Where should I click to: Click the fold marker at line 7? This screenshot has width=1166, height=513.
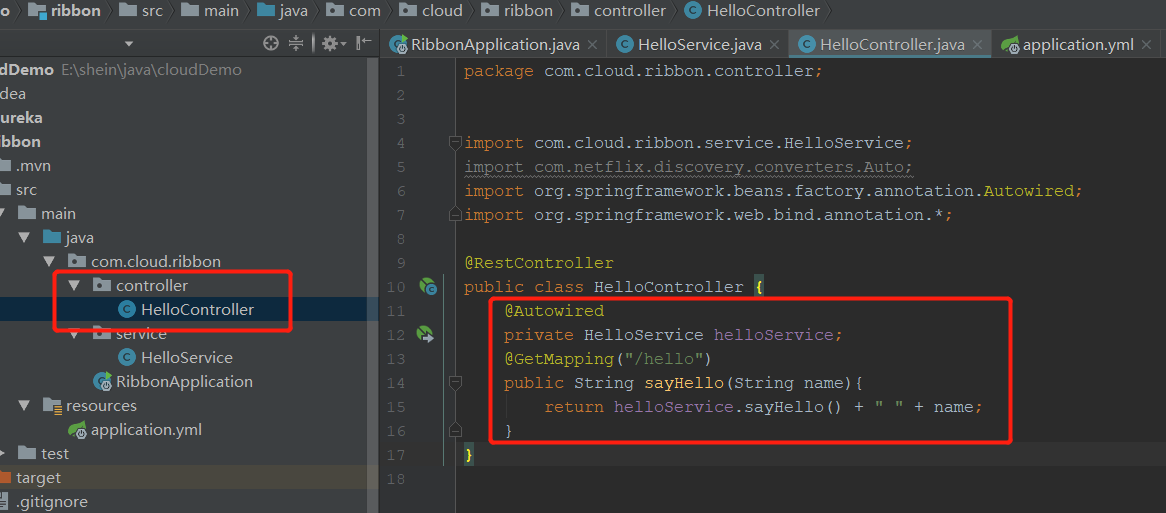tap(455, 215)
